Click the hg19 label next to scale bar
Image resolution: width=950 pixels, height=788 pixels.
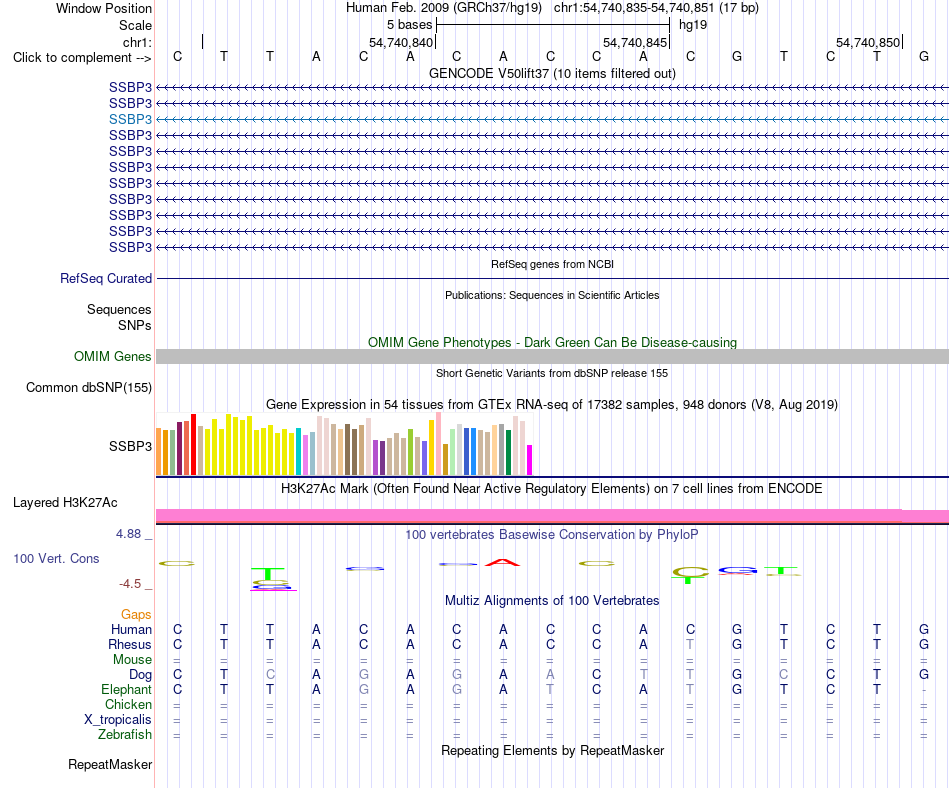pos(693,25)
